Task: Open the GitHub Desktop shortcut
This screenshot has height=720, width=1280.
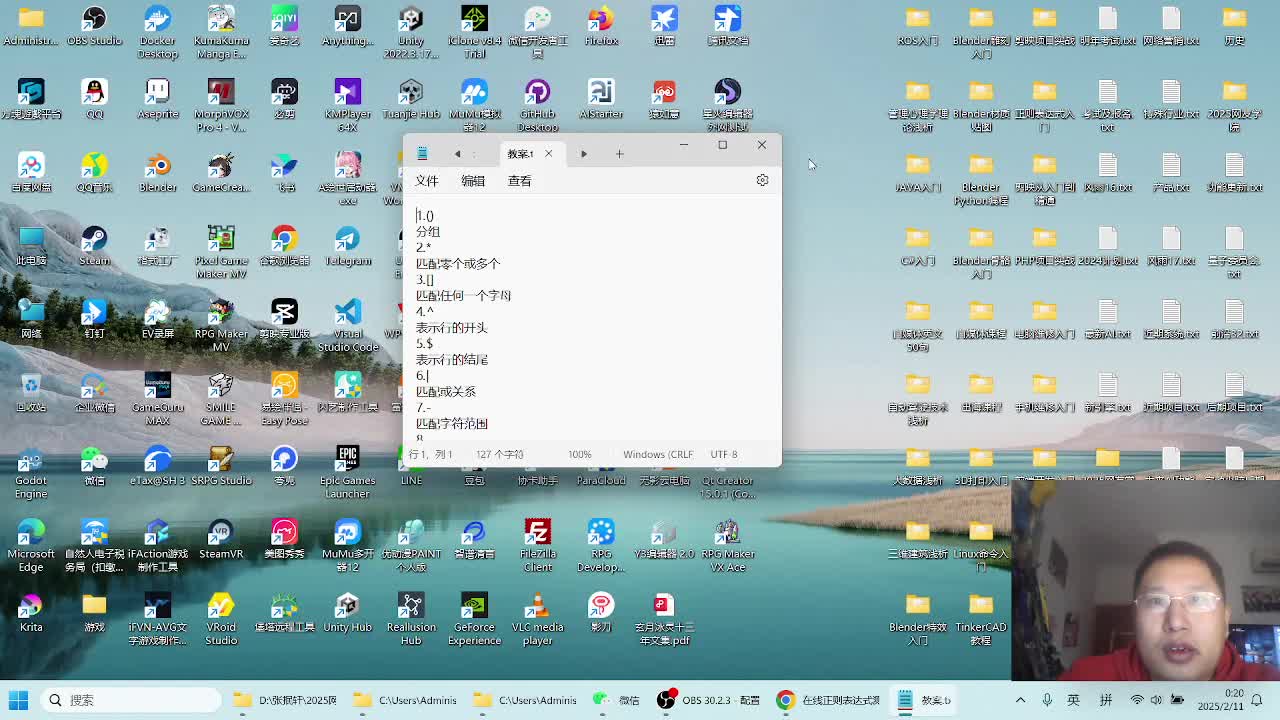Action: tap(537, 105)
